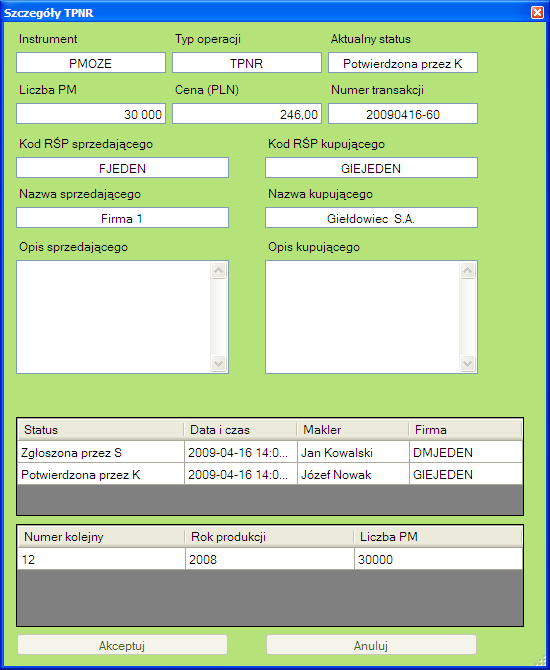Click up arrow in Opis kupującego scrollbar
Screen dimensions: 550x670
click(468, 270)
